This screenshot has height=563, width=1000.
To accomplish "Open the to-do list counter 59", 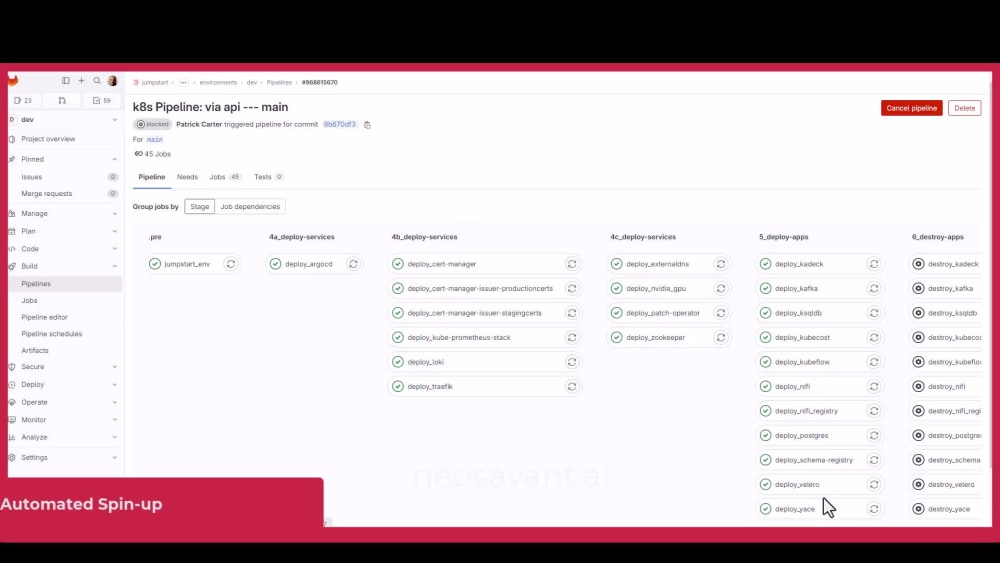I will 102,101.
